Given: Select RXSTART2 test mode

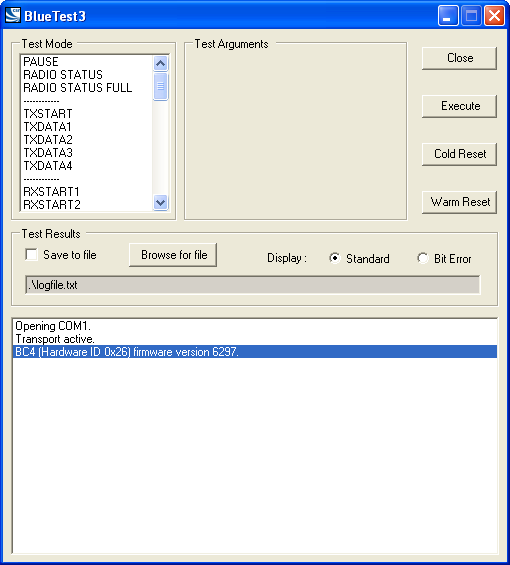Looking at the screenshot, I should point(87,205).
